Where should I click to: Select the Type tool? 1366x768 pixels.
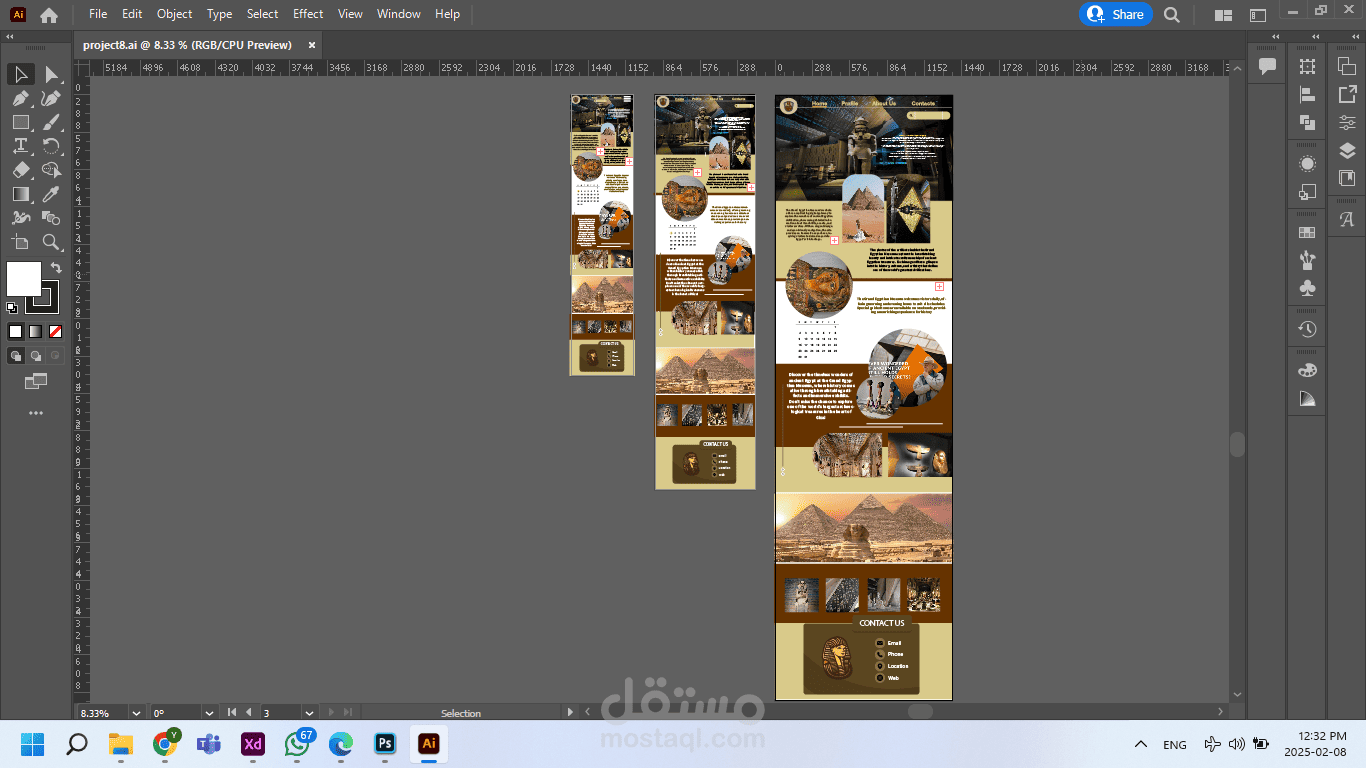tap(20, 147)
